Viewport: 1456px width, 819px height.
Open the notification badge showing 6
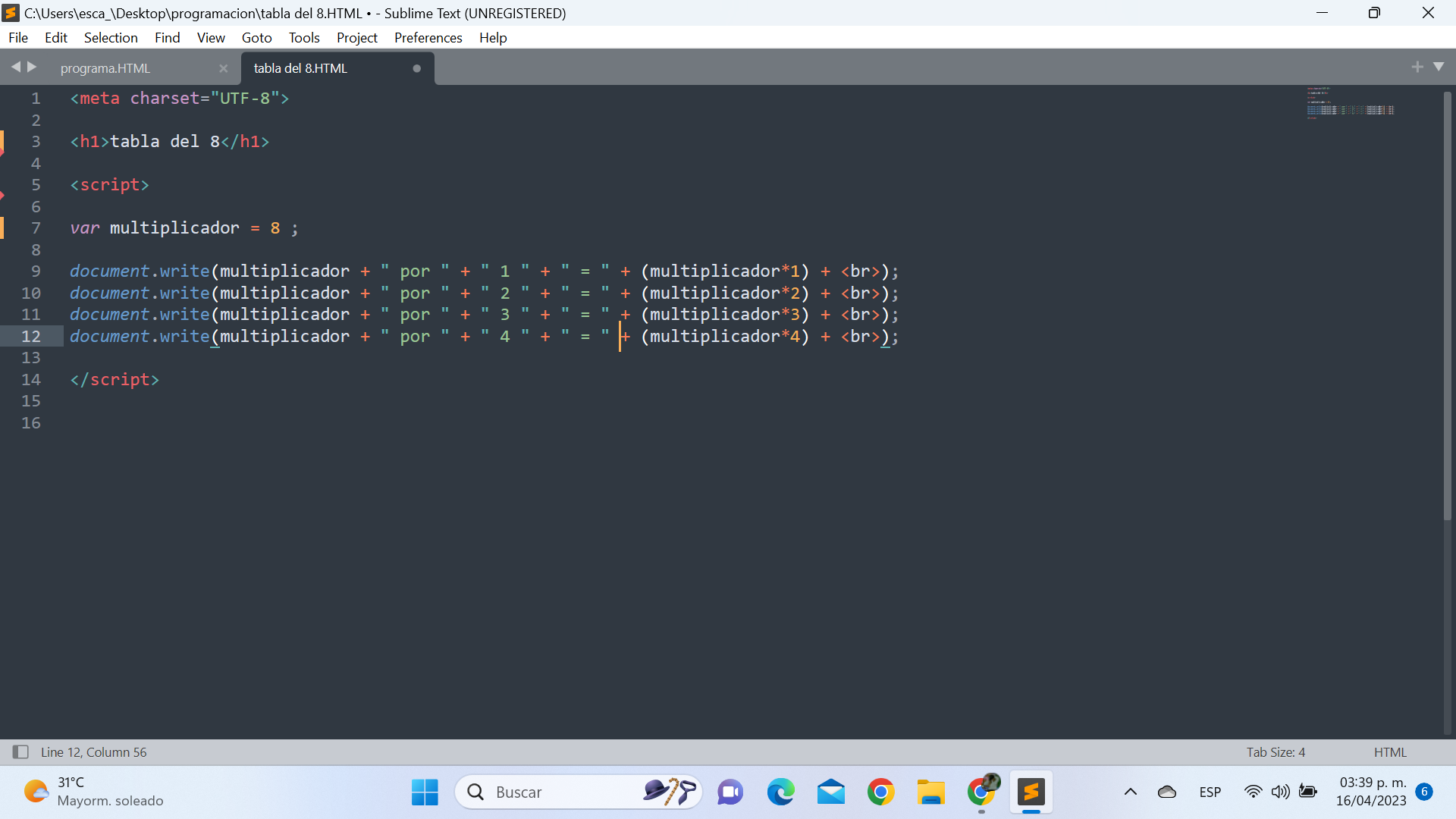pos(1424,792)
